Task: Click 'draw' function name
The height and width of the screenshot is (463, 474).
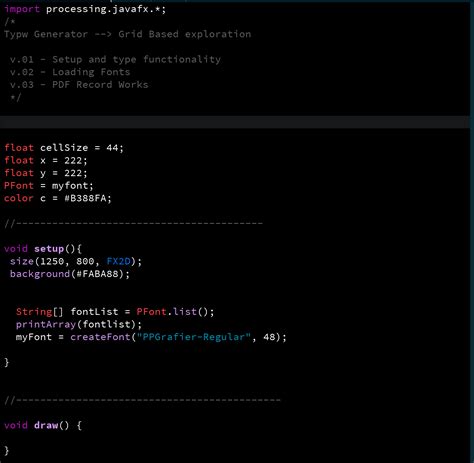Action: click(46, 426)
